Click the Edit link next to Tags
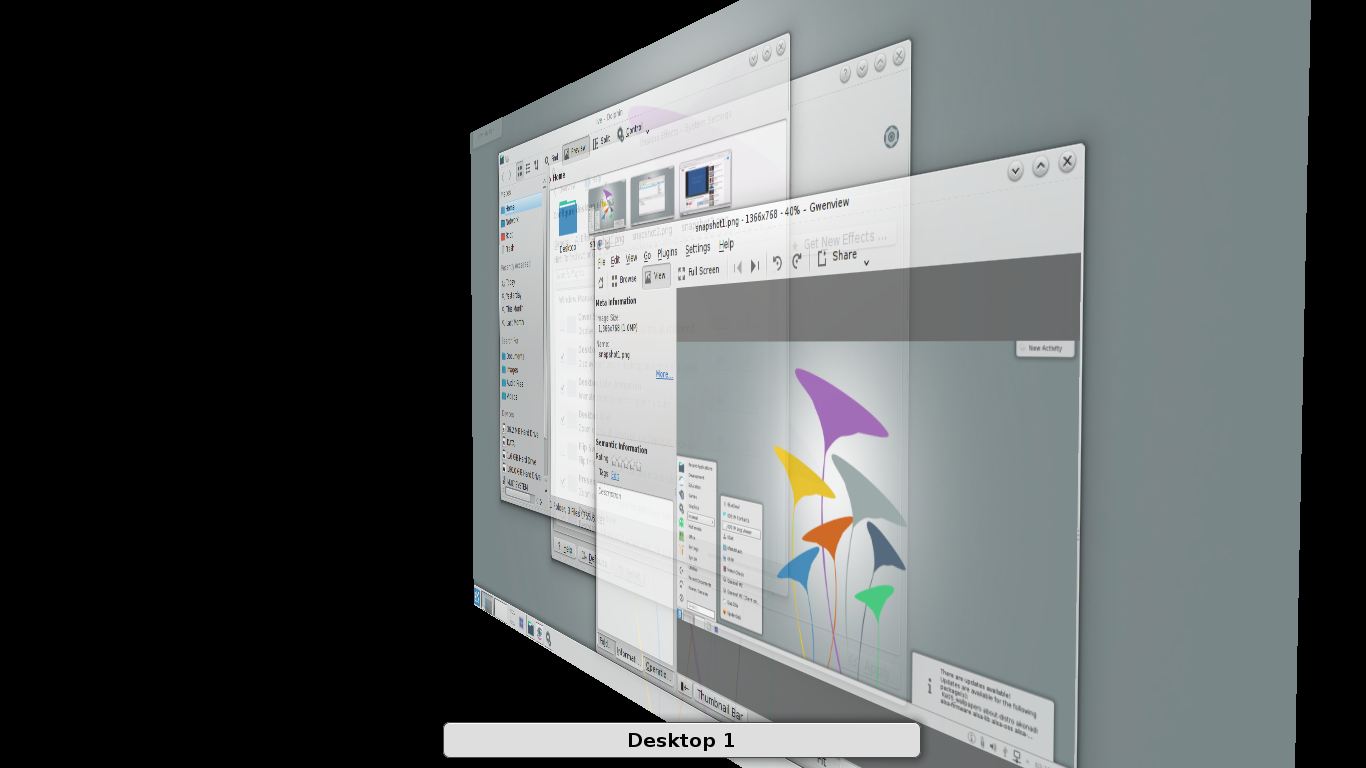The height and width of the screenshot is (768, 1366). pyautogui.click(x=615, y=476)
